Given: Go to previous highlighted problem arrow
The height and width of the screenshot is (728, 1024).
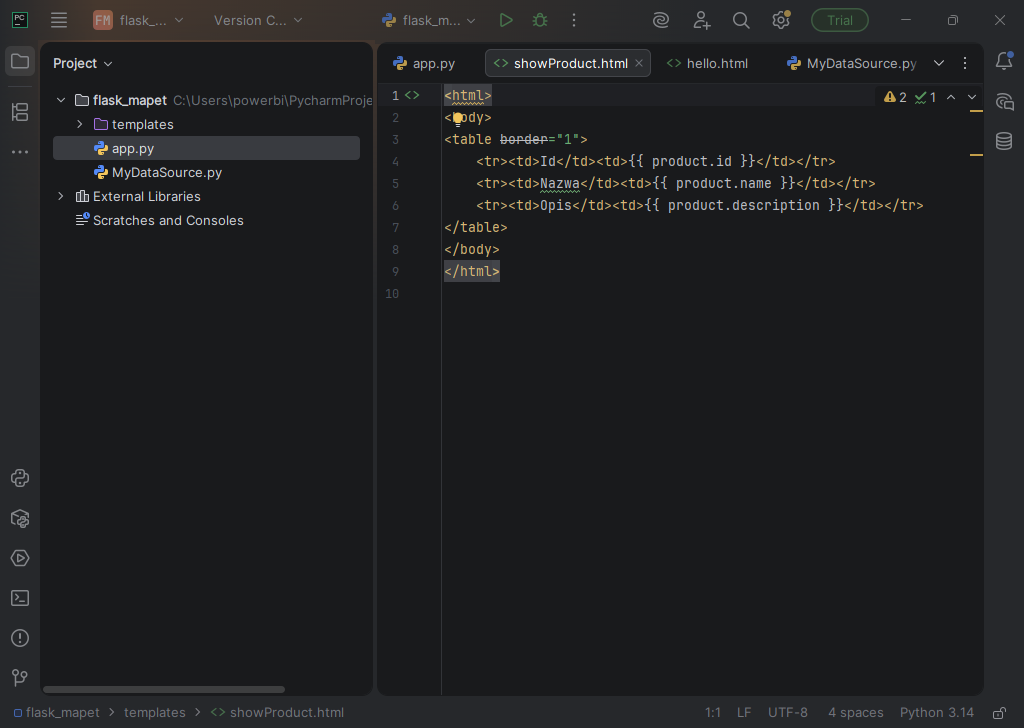Looking at the screenshot, I should [951, 97].
